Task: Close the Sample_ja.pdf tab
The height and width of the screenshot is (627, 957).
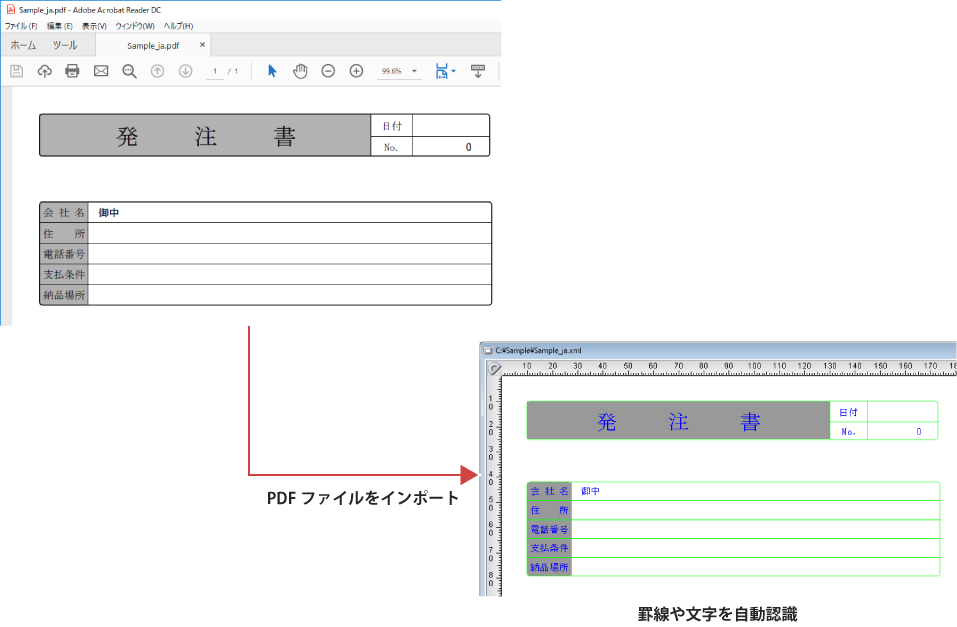Action: [203, 45]
